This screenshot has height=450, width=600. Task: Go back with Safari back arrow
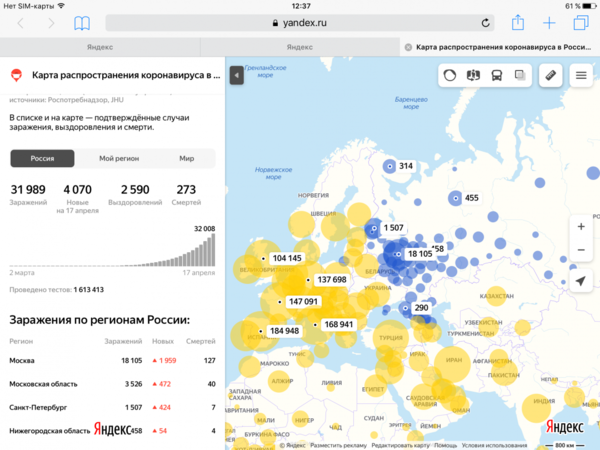tap(21, 23)
